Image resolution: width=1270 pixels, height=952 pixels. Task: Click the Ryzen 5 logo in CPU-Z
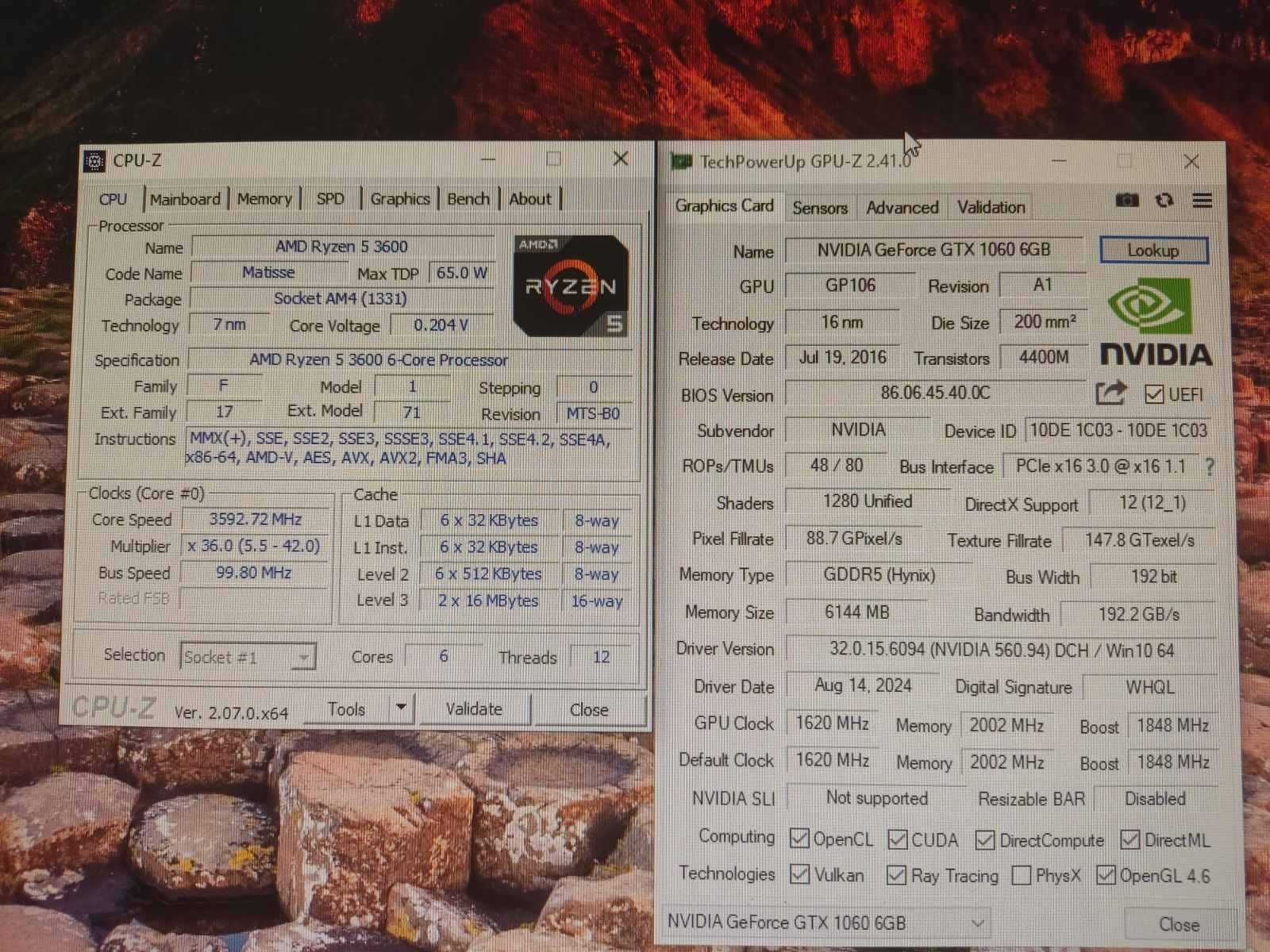[571, 286]
